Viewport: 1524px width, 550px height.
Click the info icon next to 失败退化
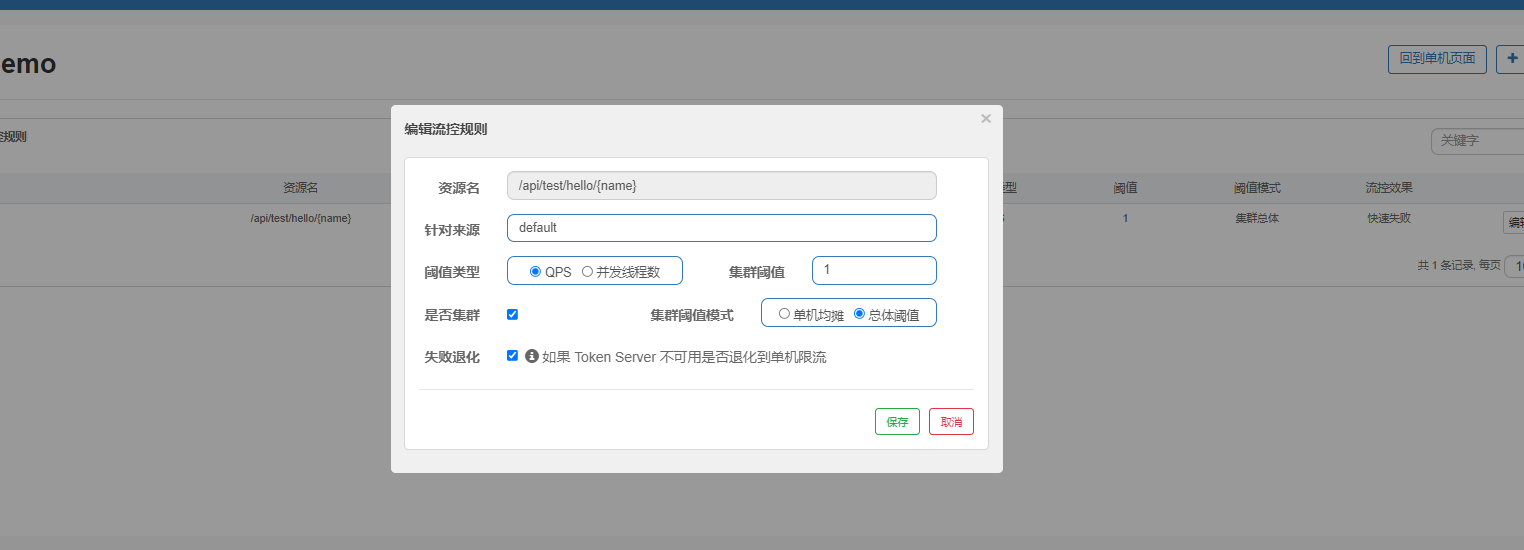coord(532,356)
